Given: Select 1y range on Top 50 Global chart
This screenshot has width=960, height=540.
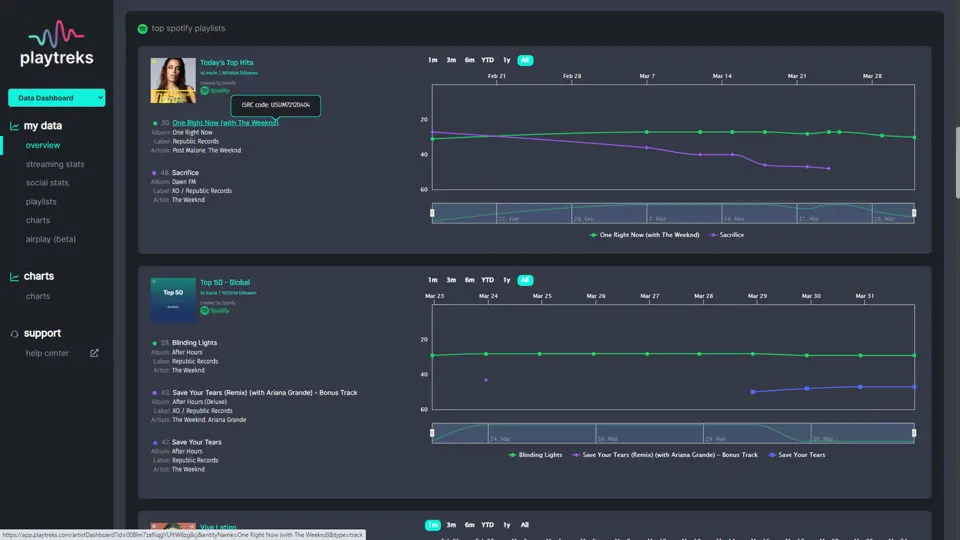Looking at the screenshot, I should [x=506, y=280].
